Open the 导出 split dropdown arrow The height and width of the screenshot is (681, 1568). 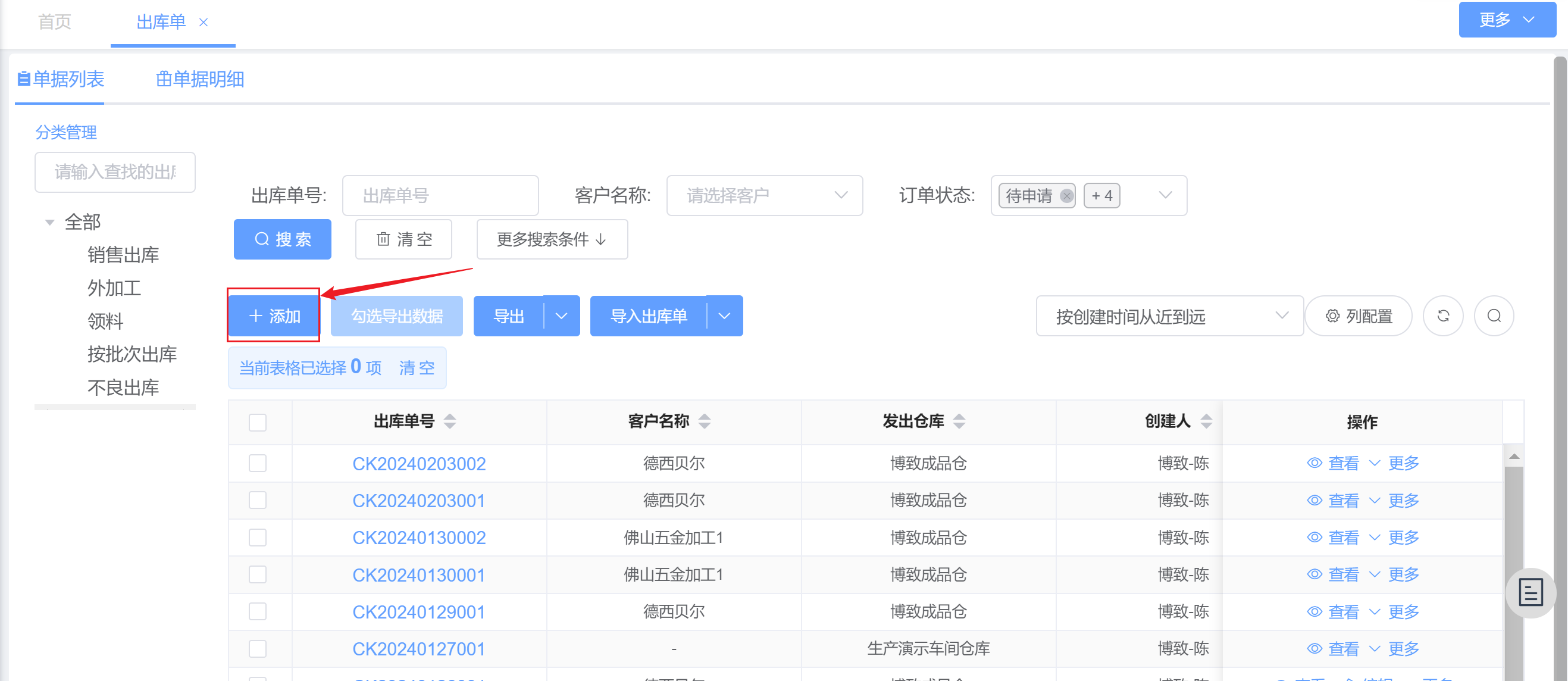pos(562,315)
